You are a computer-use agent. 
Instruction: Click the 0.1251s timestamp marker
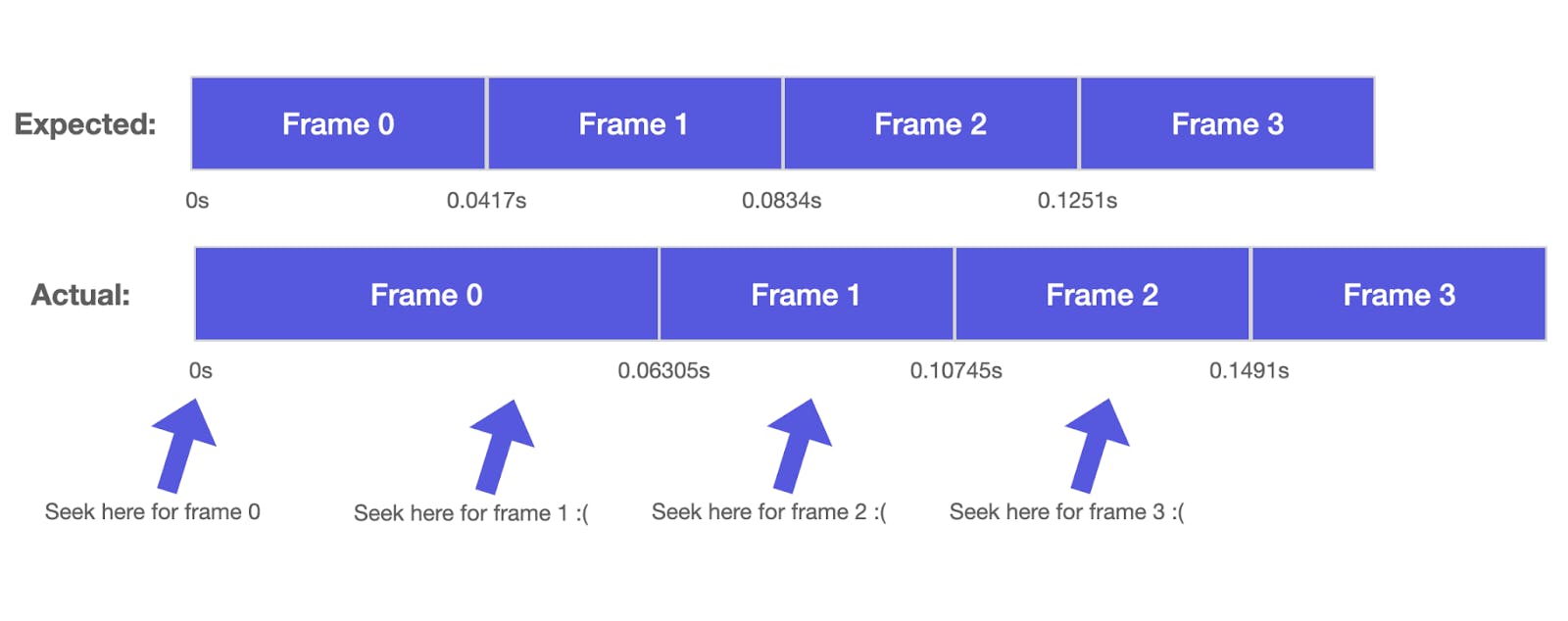click(1077, 201)
